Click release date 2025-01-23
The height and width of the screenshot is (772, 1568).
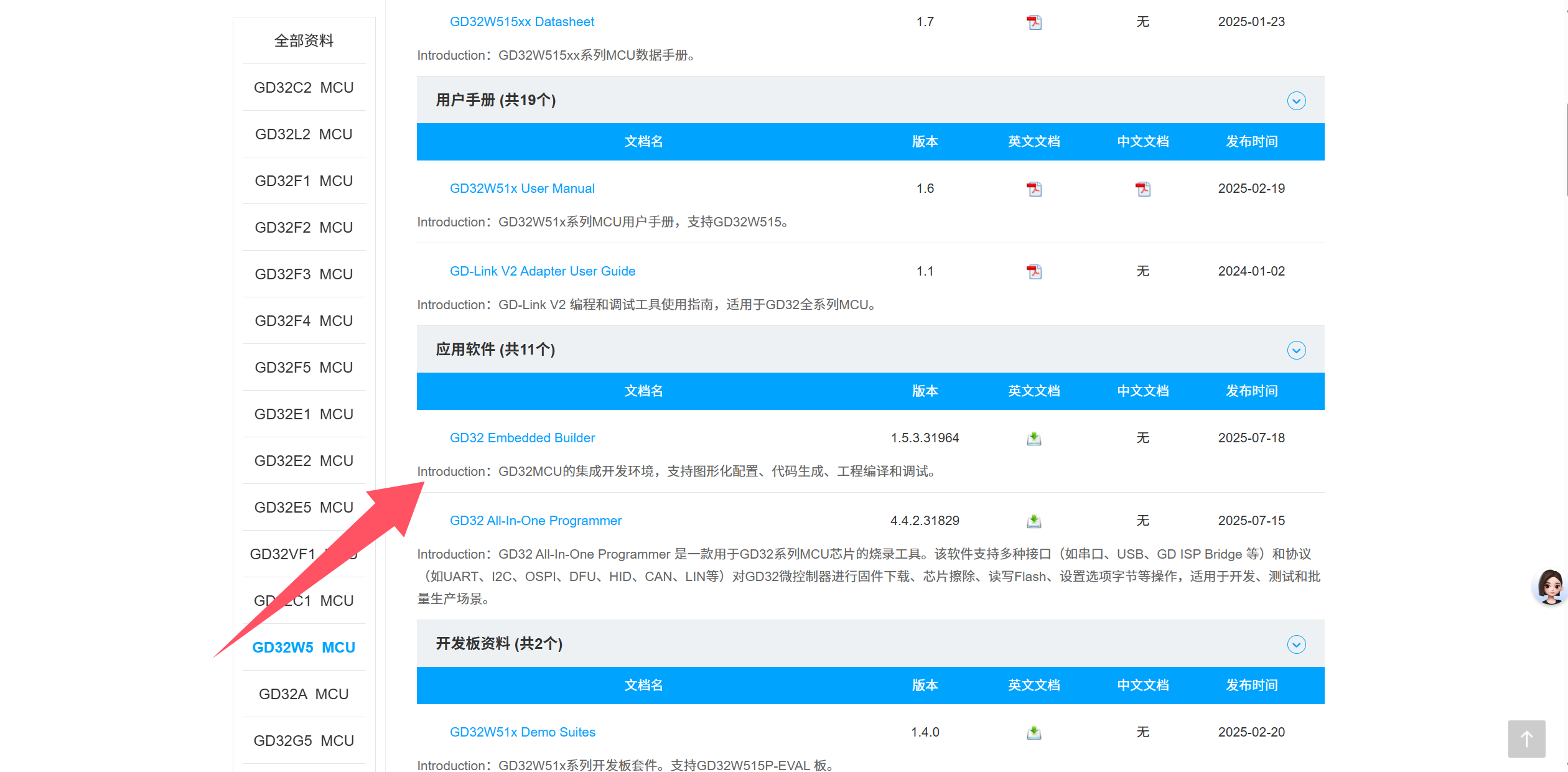[x=1251, y=22]
